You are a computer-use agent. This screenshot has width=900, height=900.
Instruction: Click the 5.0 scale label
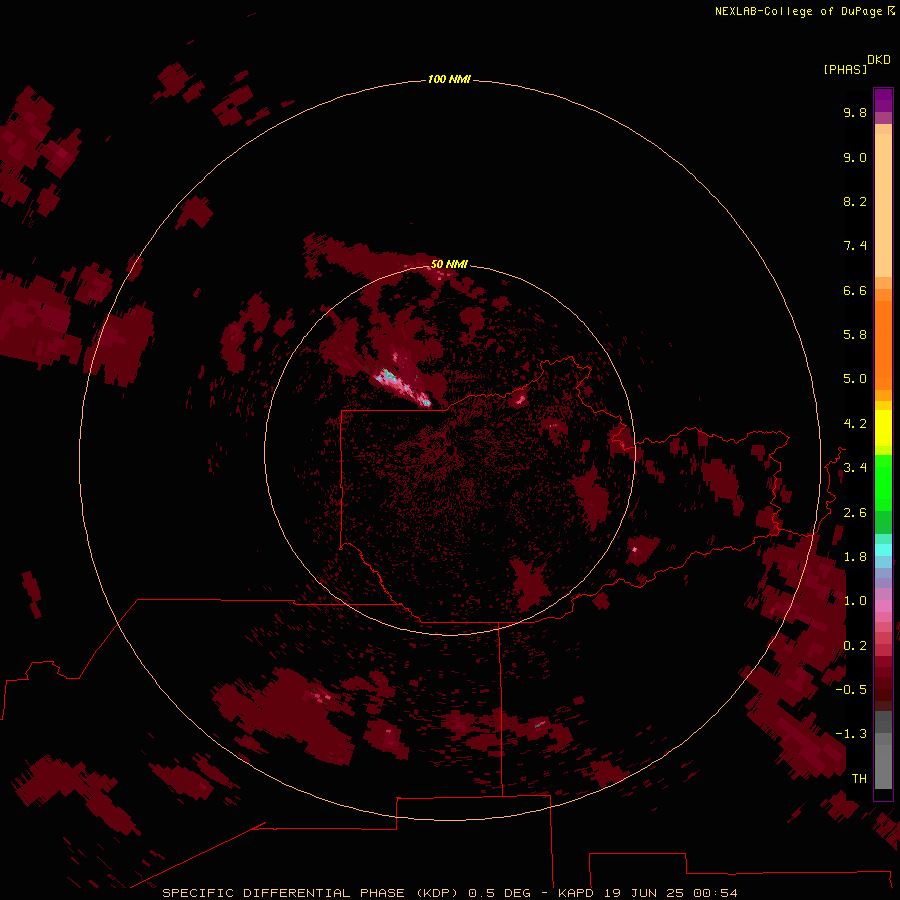[855, 379]
